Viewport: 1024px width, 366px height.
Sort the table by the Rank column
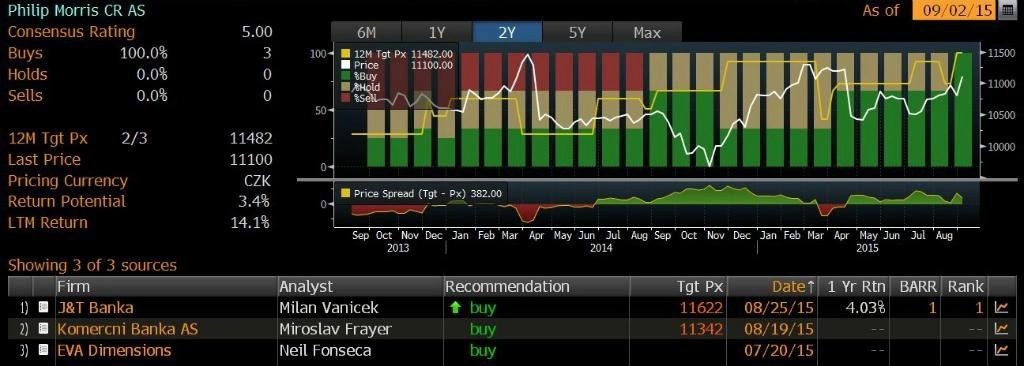(x=965, y=286)
